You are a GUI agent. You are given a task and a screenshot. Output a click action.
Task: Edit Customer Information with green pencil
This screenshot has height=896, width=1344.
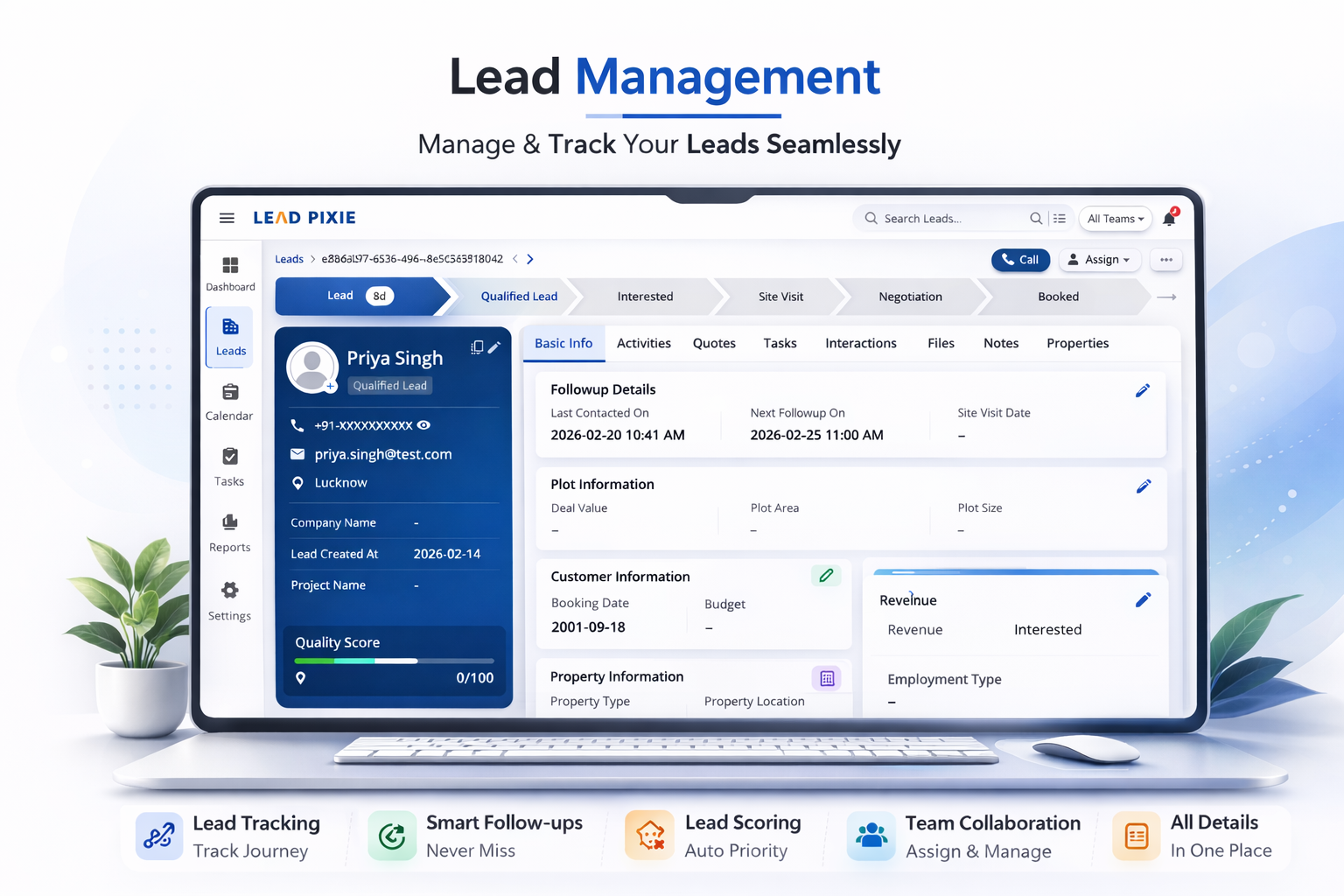[x=826, y=576]
